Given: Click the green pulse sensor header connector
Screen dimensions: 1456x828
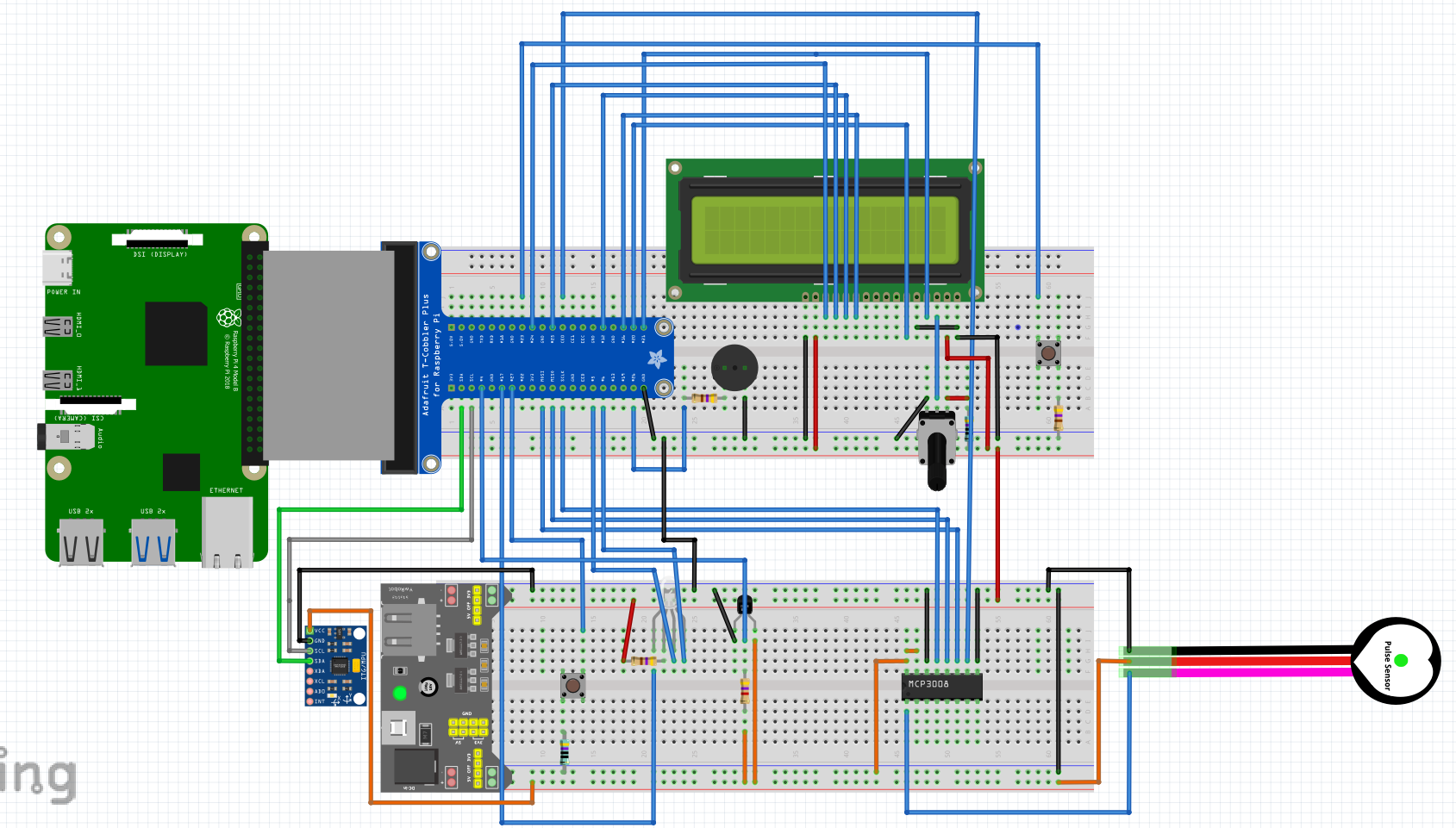Looking at the screenshot, I should coord(1147,661).
